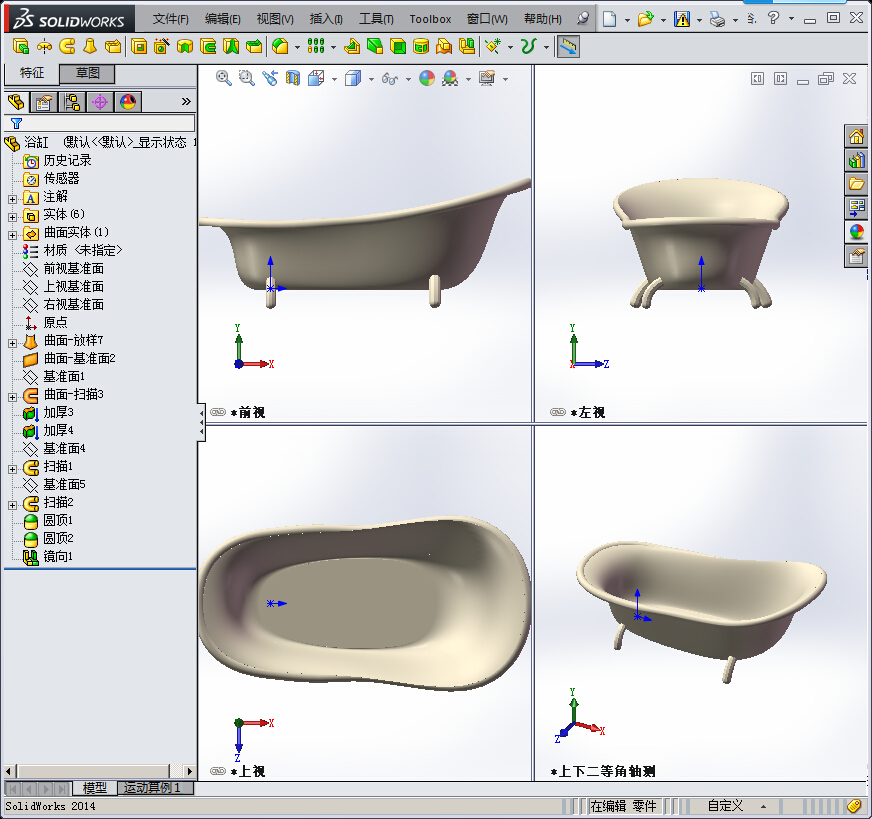Toggle the view link icon beside *前视

218,412
